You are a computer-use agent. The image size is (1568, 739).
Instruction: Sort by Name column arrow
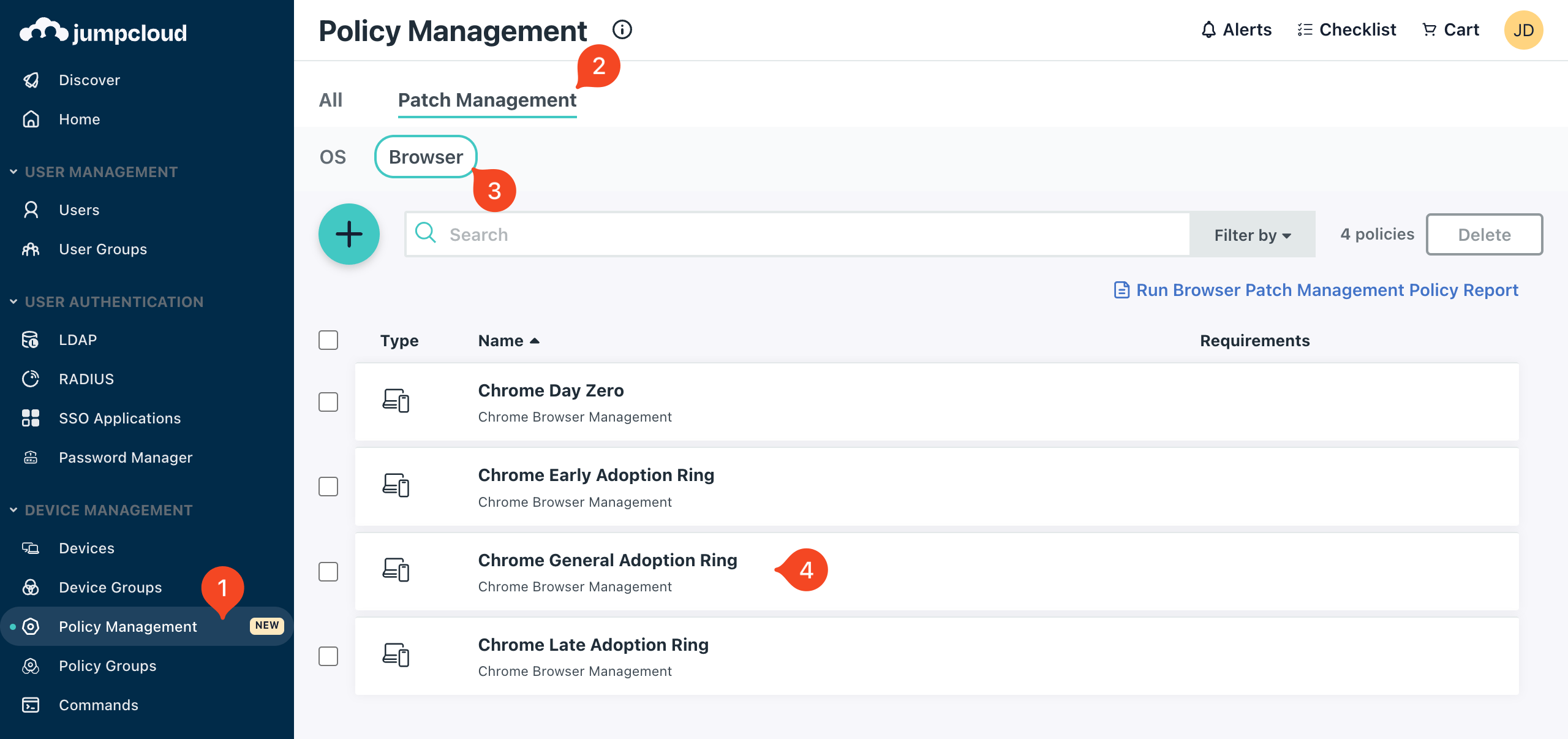[x=535, y=341]
